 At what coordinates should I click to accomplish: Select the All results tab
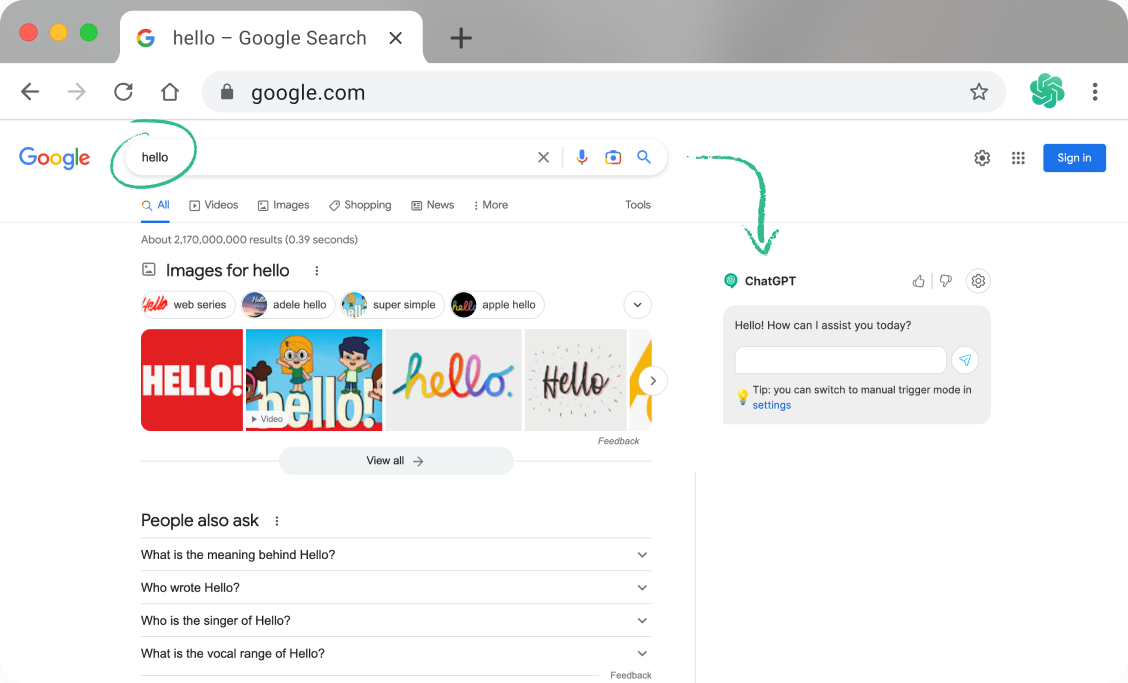pos(156,205)
